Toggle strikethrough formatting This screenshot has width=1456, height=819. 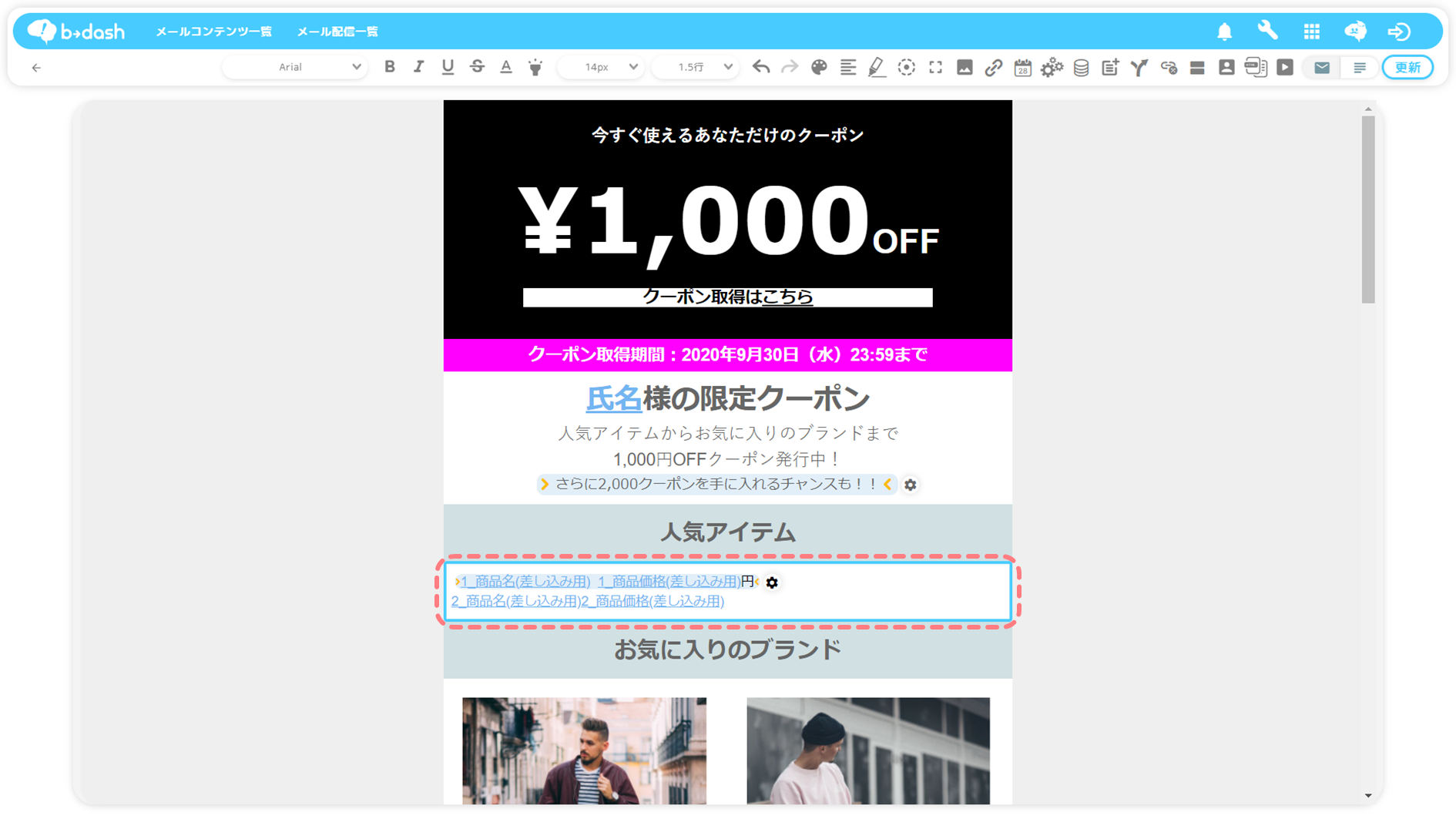pos(477,67)
